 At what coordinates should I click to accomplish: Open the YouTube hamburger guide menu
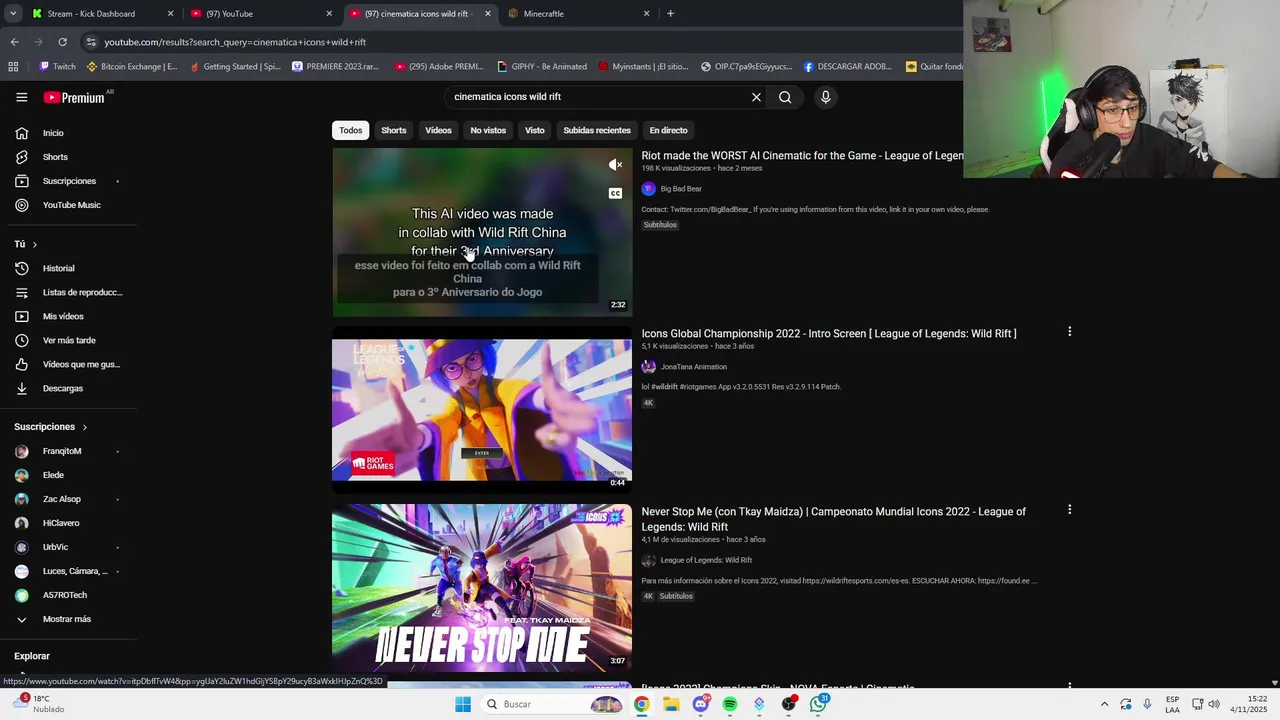(21, 97)
